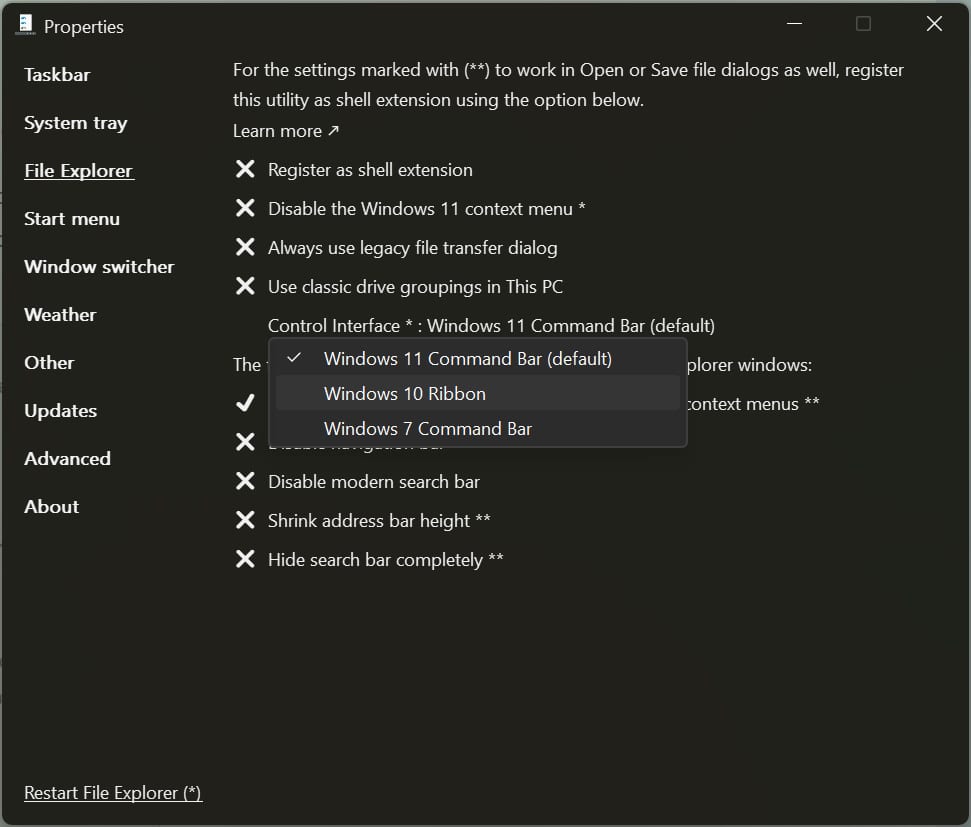Screen dimensions: 971x827
Task: Open the About page
Action: (51, 506)
